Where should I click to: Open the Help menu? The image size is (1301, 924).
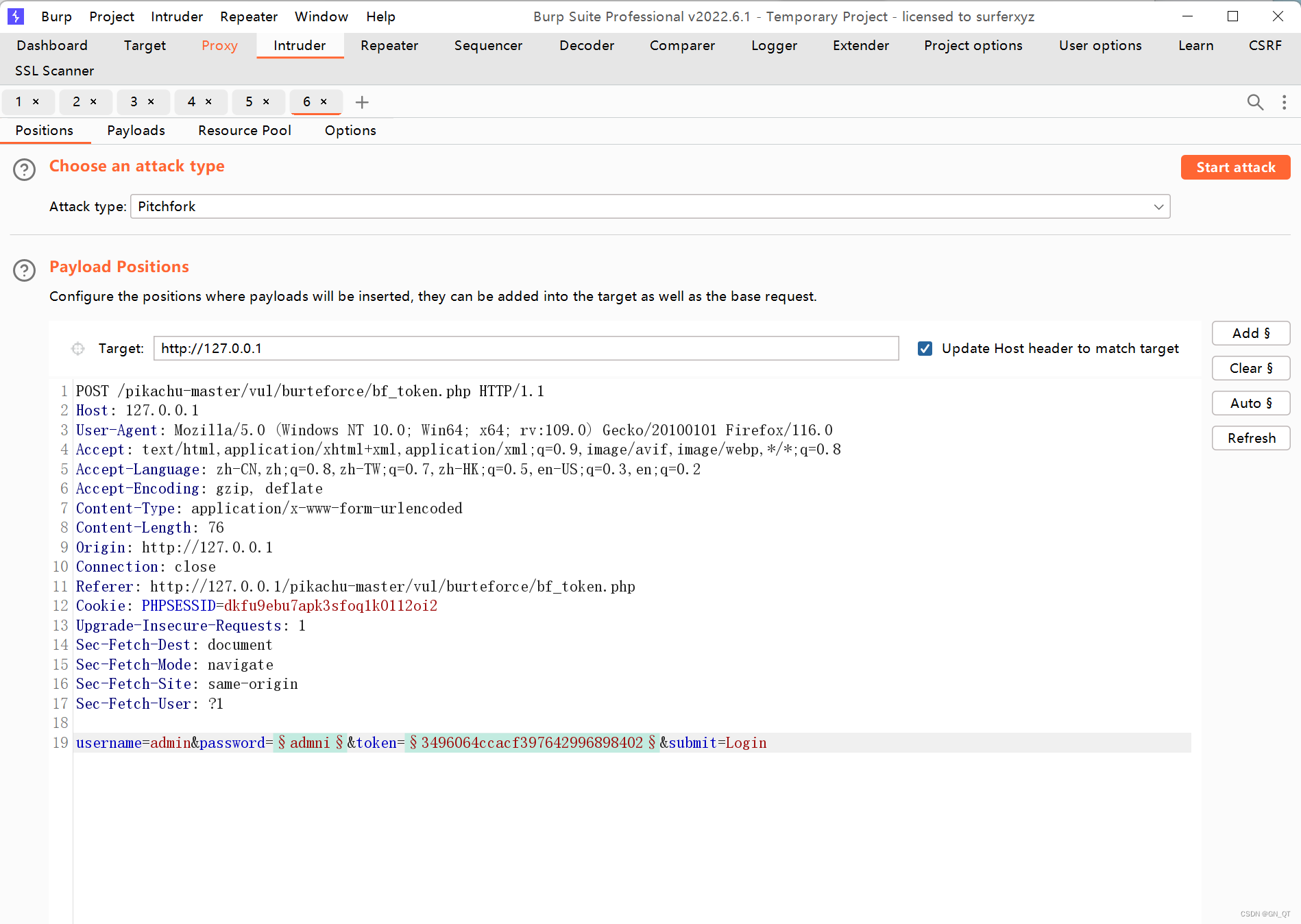pos(380,16)
